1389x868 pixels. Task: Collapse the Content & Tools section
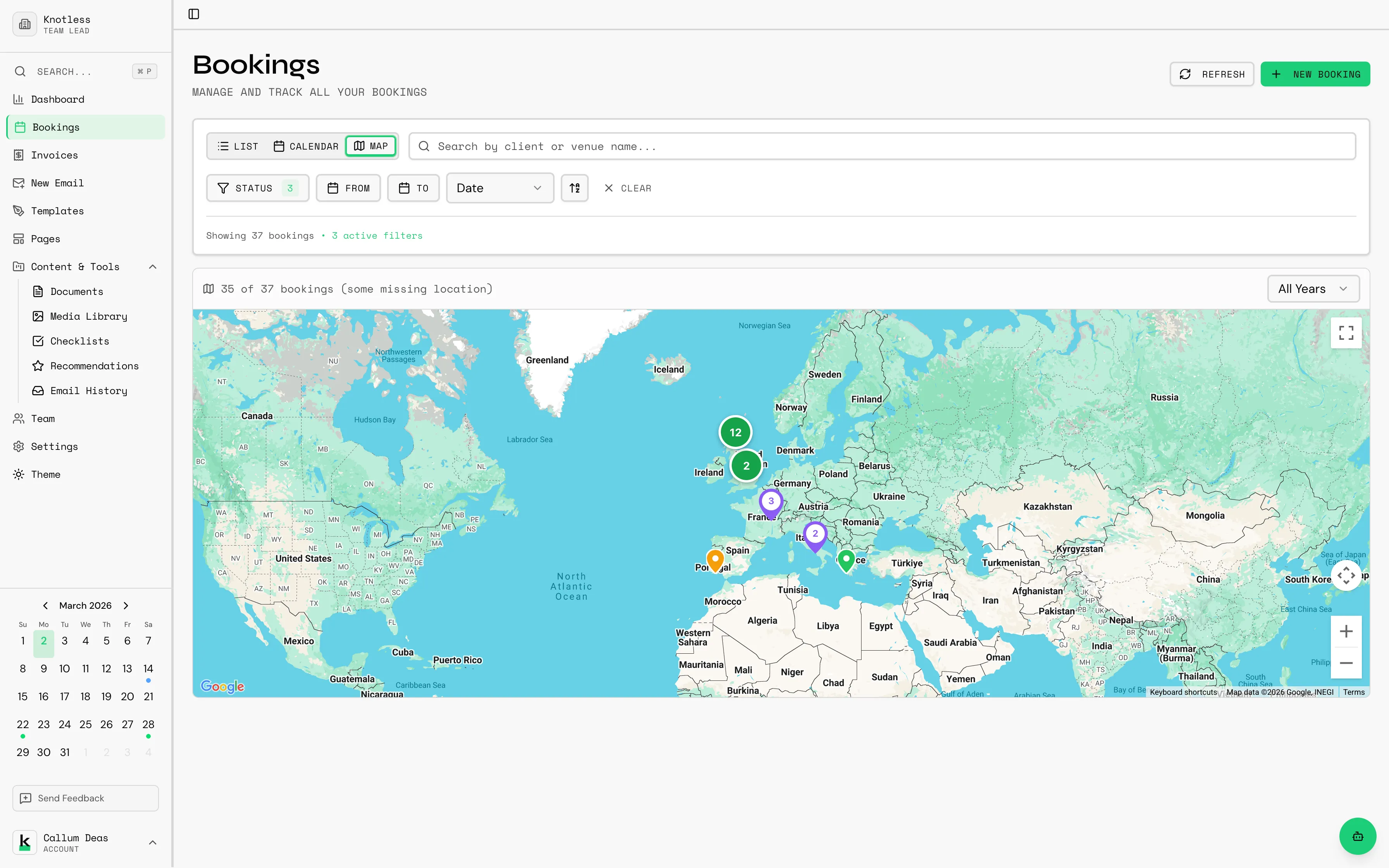click(x=152, y=266)
